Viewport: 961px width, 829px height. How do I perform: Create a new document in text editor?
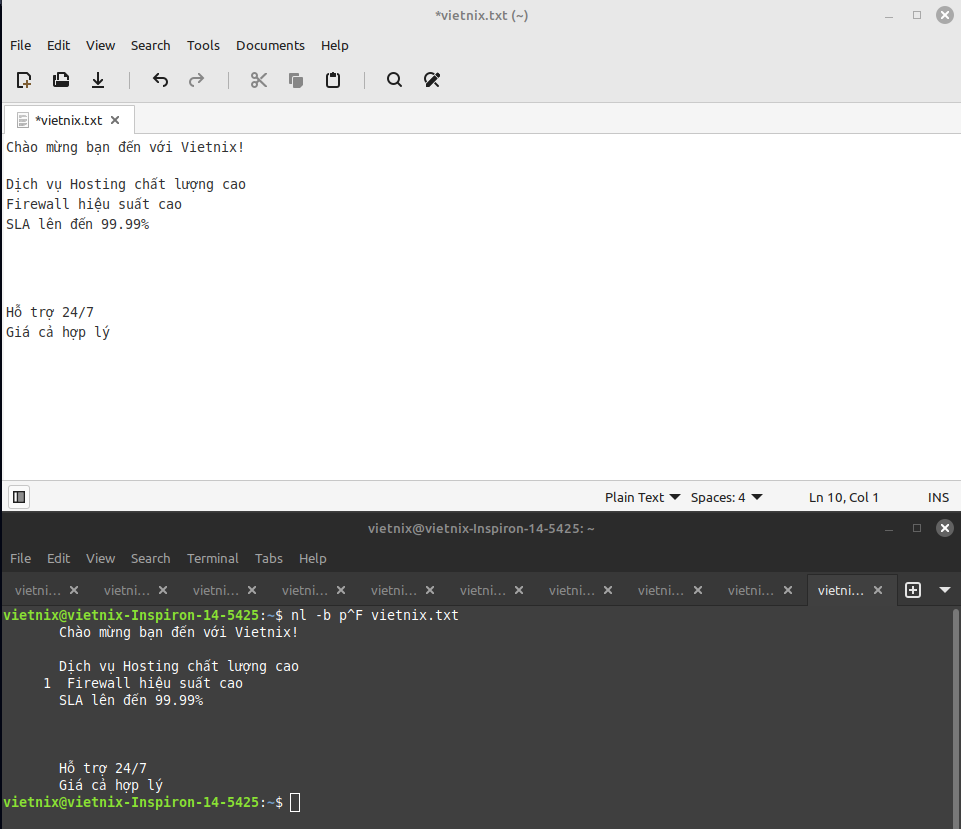click(24, 80)
